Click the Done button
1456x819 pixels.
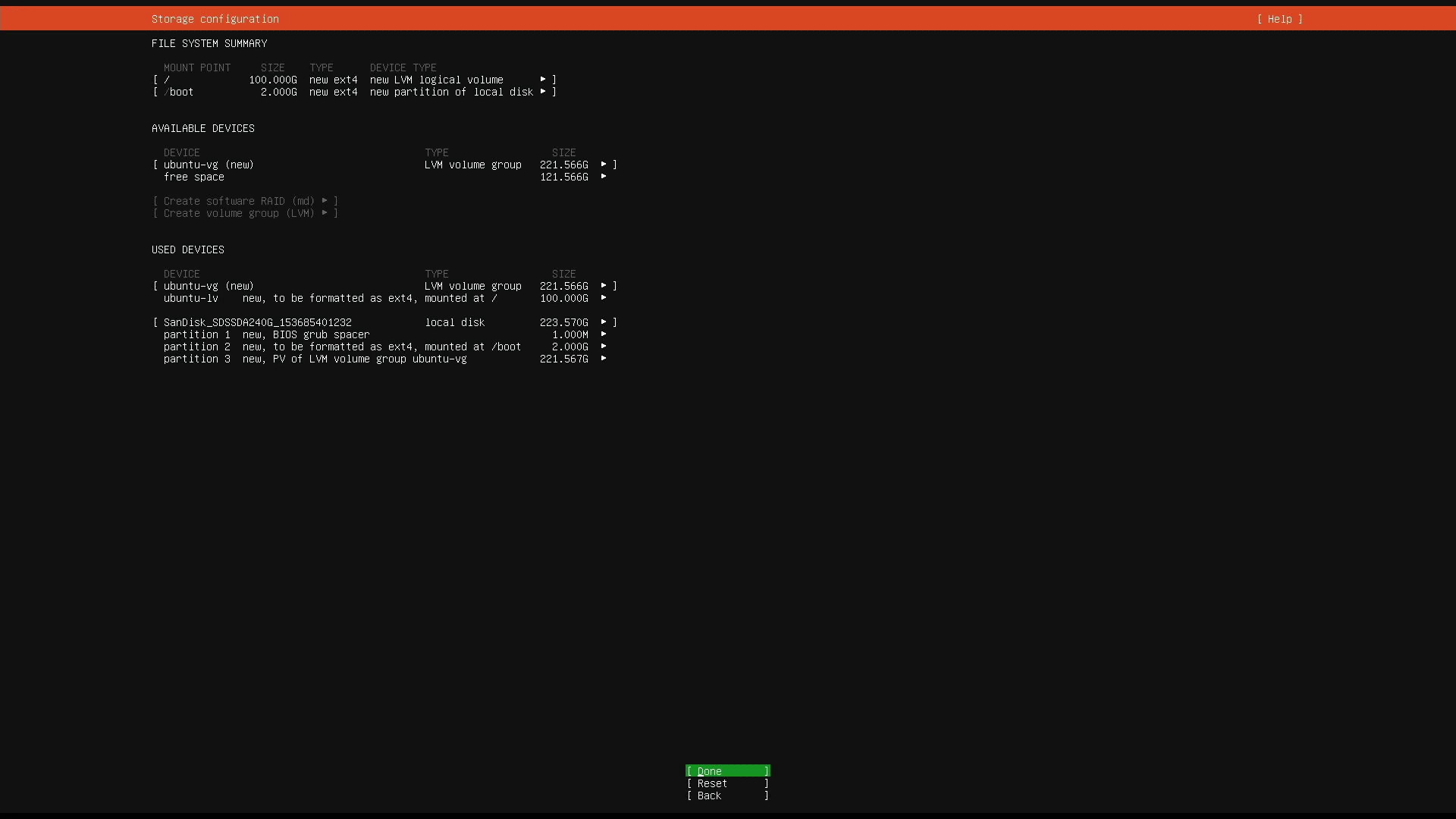[x=726, y=771]
